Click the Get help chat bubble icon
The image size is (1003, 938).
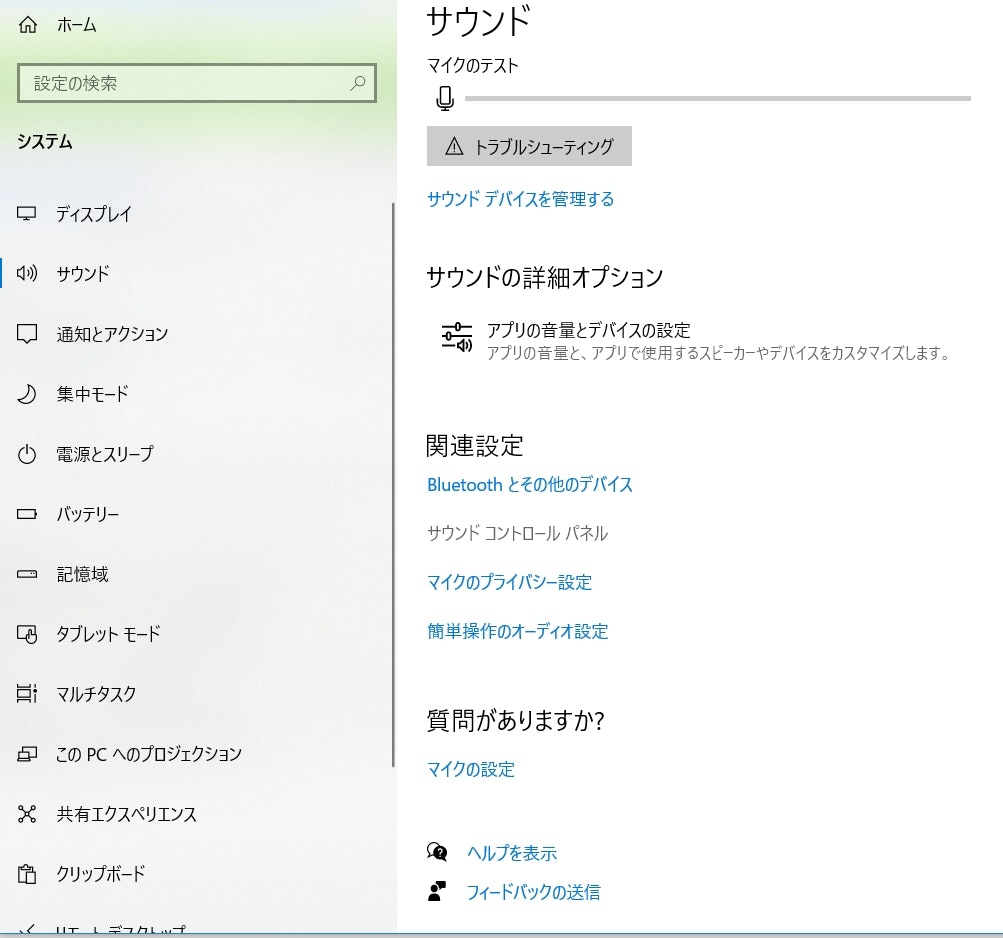(437, 852)
